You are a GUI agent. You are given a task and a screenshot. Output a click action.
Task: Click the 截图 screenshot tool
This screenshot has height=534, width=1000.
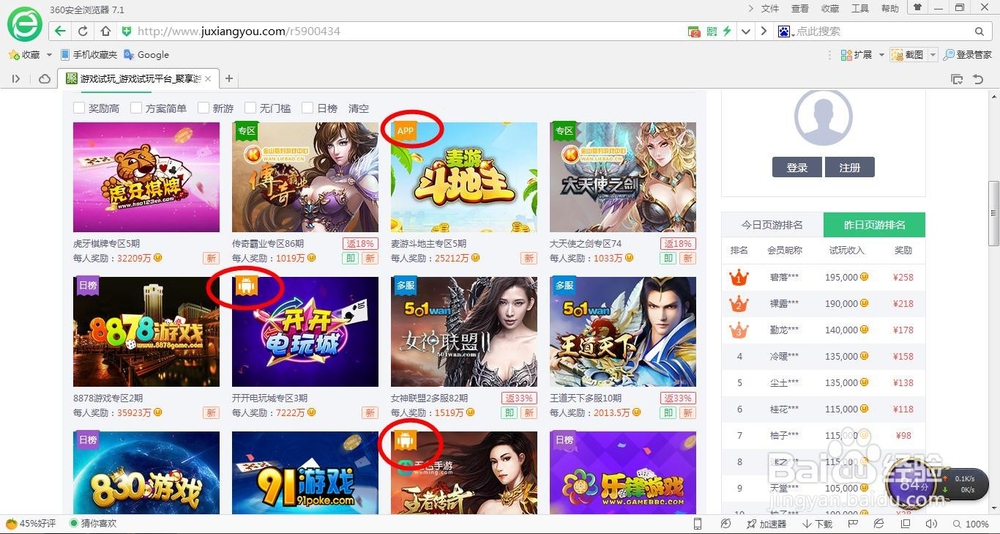click(908, 55)
